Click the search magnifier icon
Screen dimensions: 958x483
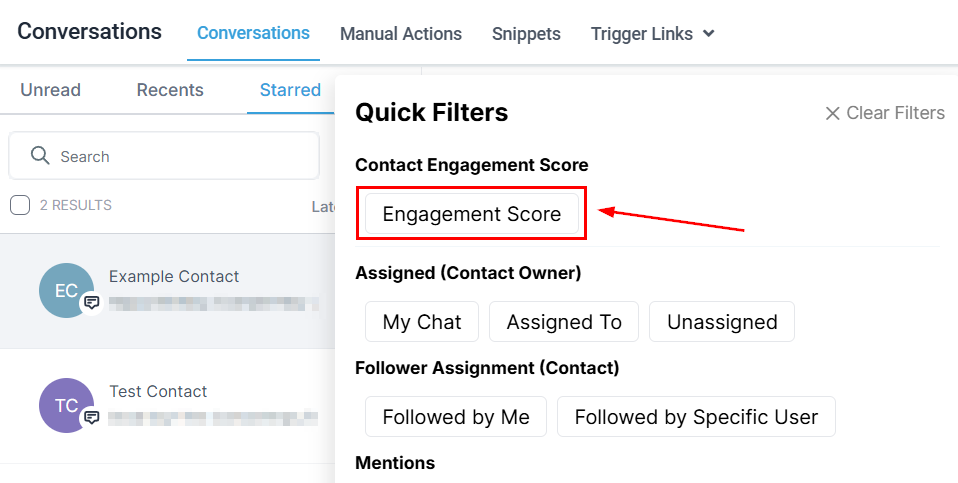40,156
